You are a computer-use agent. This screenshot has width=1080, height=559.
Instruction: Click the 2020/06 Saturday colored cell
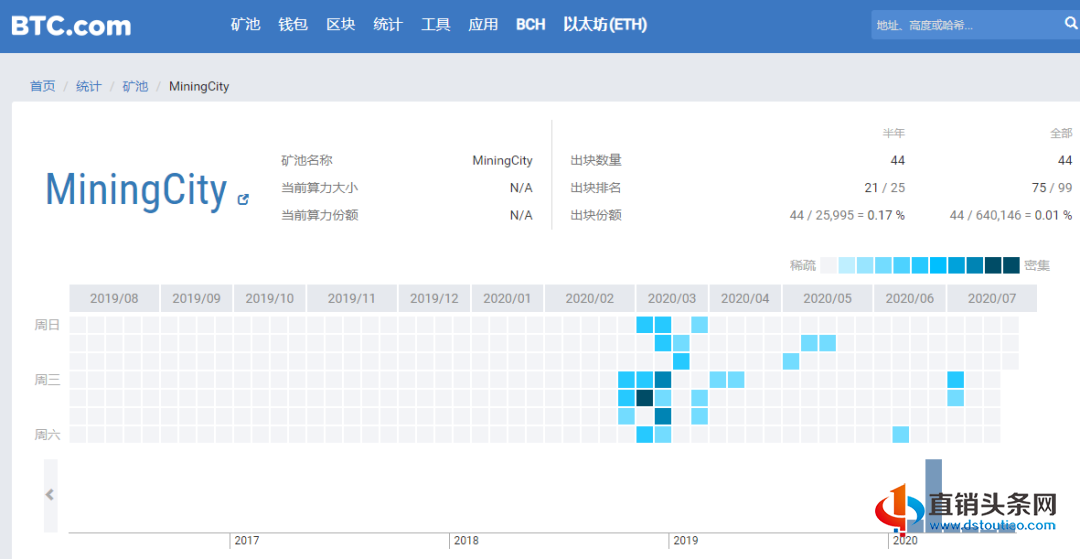click(x=901, y=434)
